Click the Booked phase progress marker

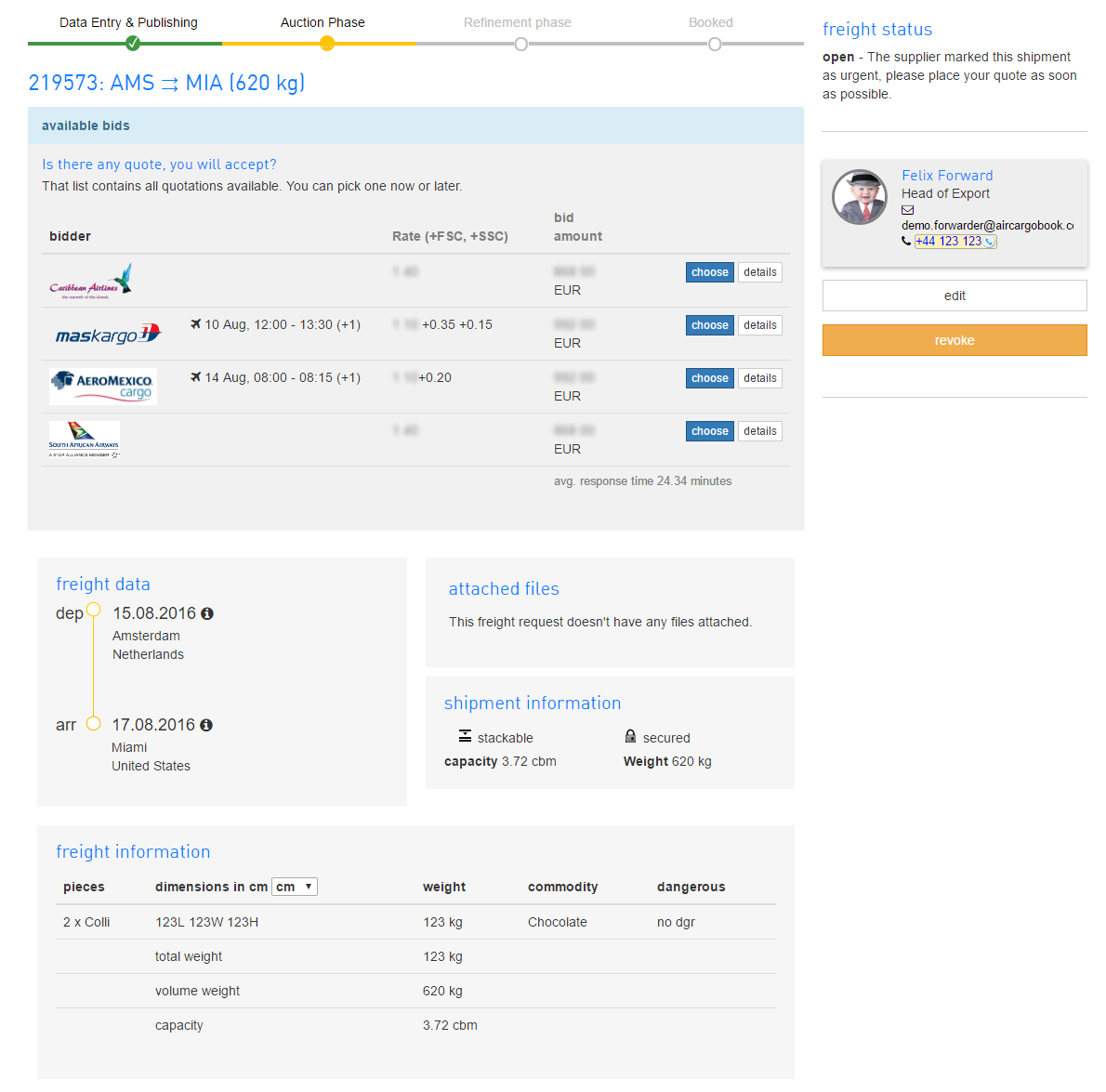(x=714, y=44)
